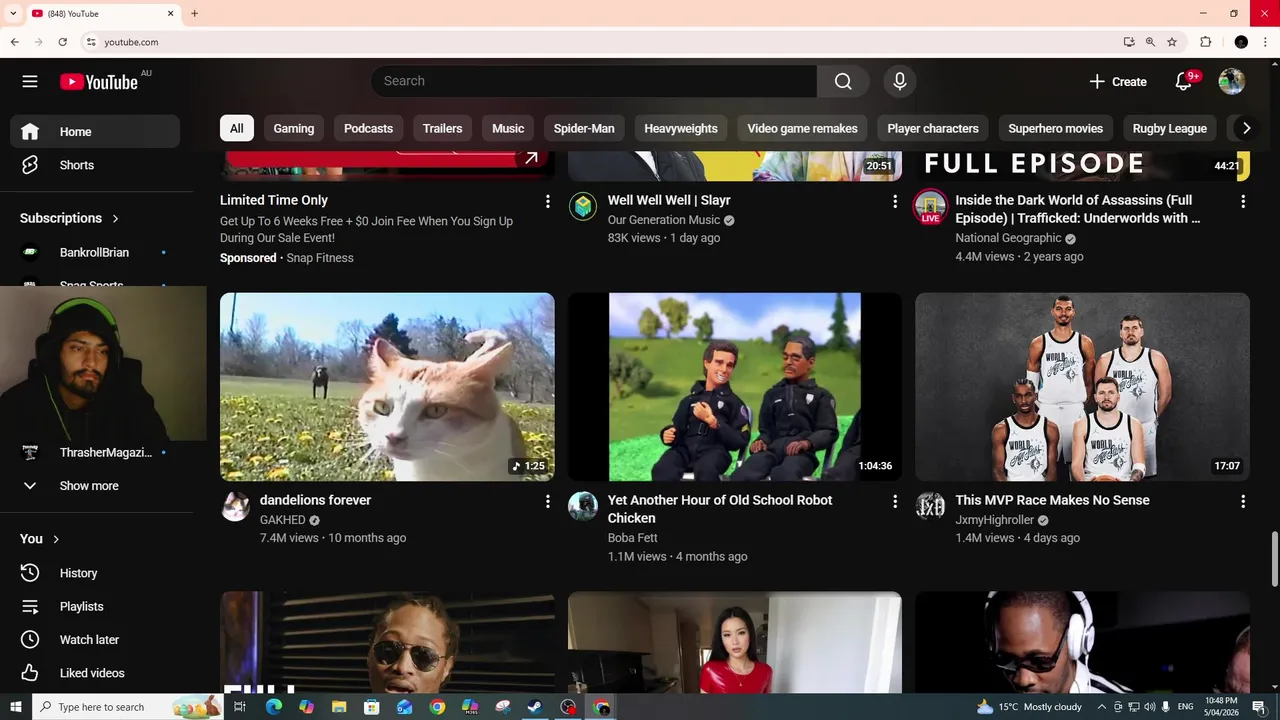Viewport: 1280px width, 720px height.
Task: Open the Well Well Well | Slayr title
Action: click(669, 200)
